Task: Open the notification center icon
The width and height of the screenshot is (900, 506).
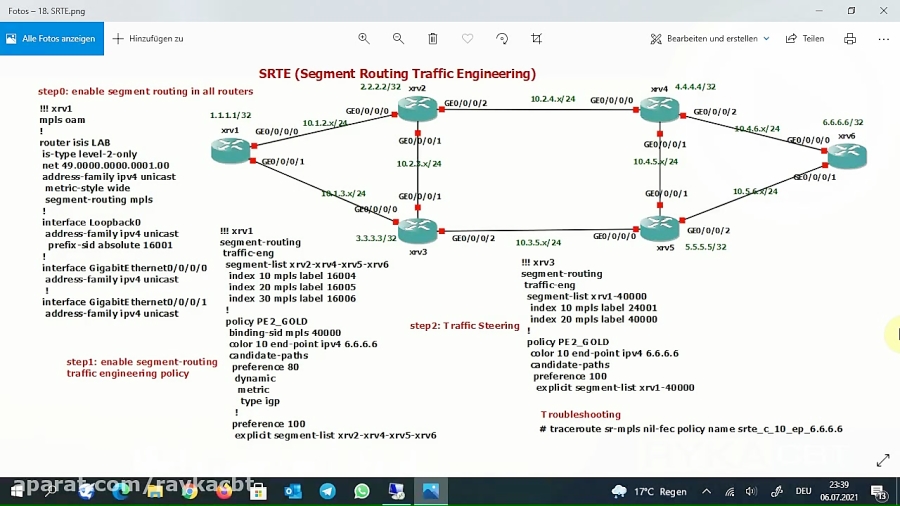Action: click(x=878, y=492)
